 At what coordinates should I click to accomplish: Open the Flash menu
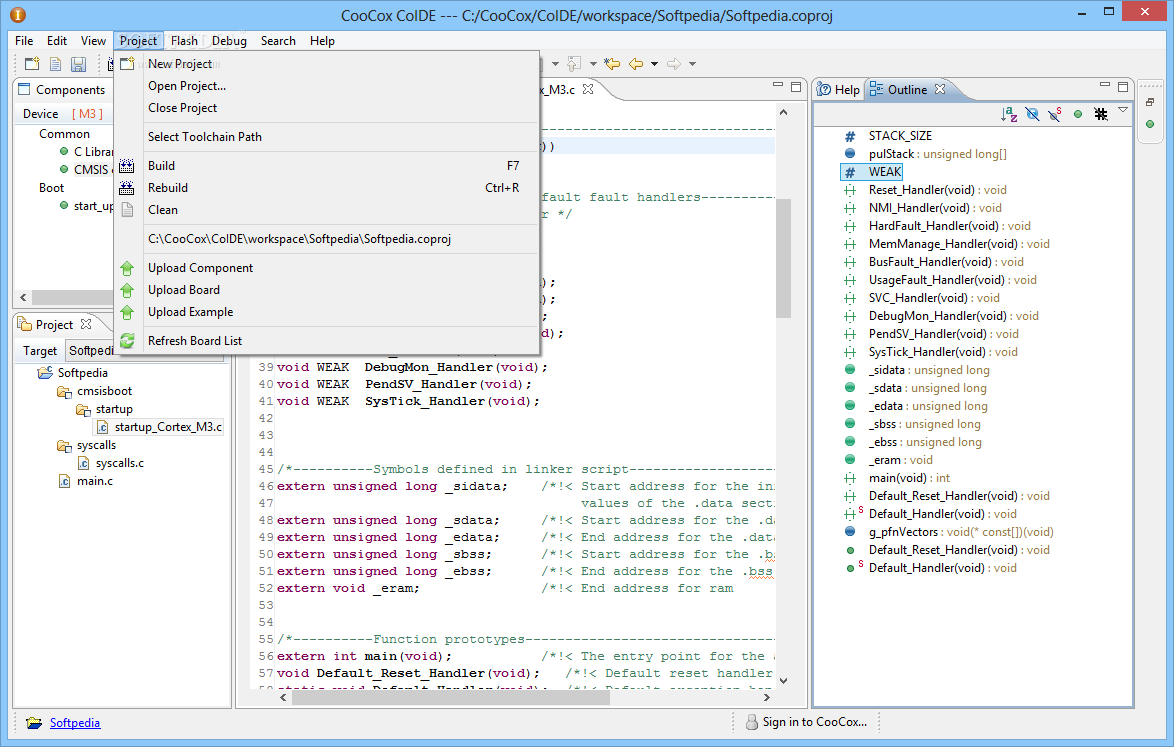point(184,40)
